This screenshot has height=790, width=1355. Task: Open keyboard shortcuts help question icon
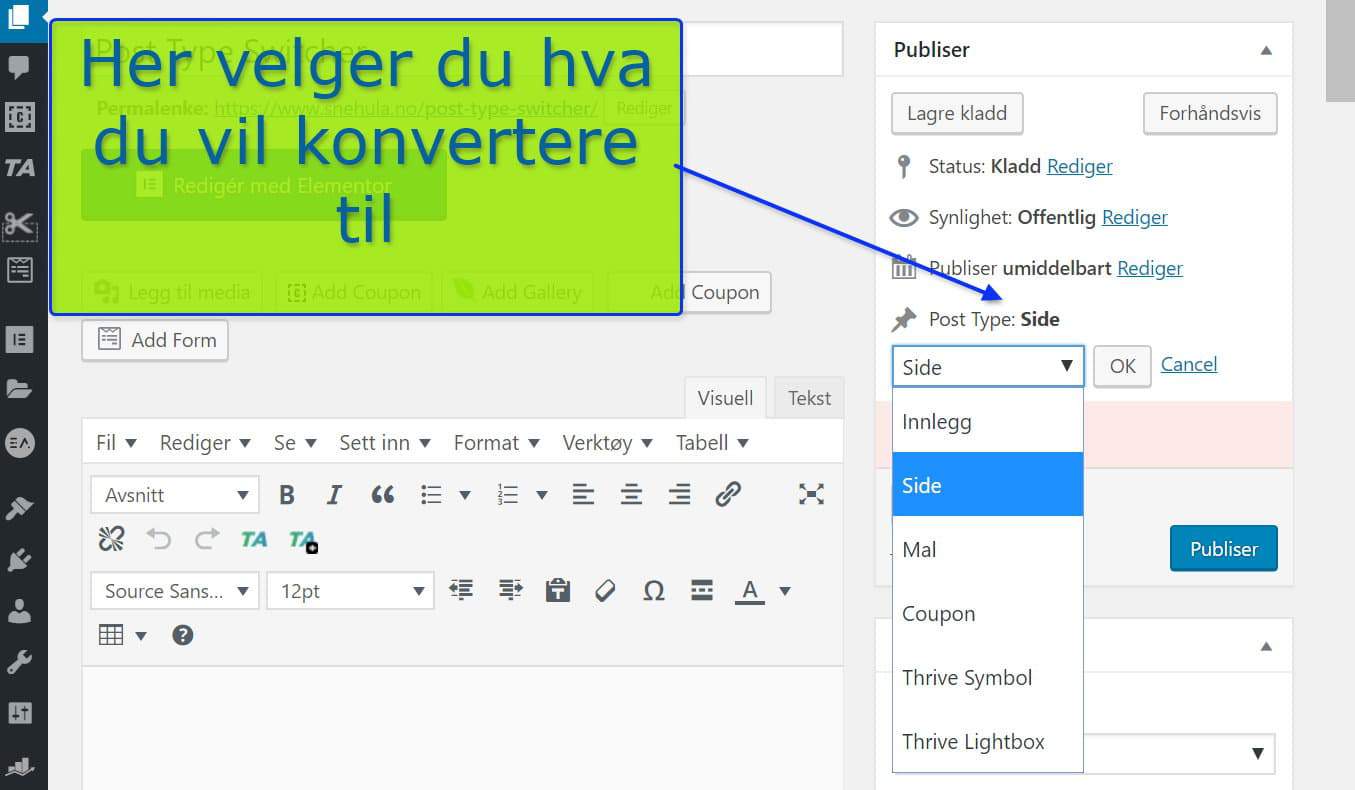[182, 635]
